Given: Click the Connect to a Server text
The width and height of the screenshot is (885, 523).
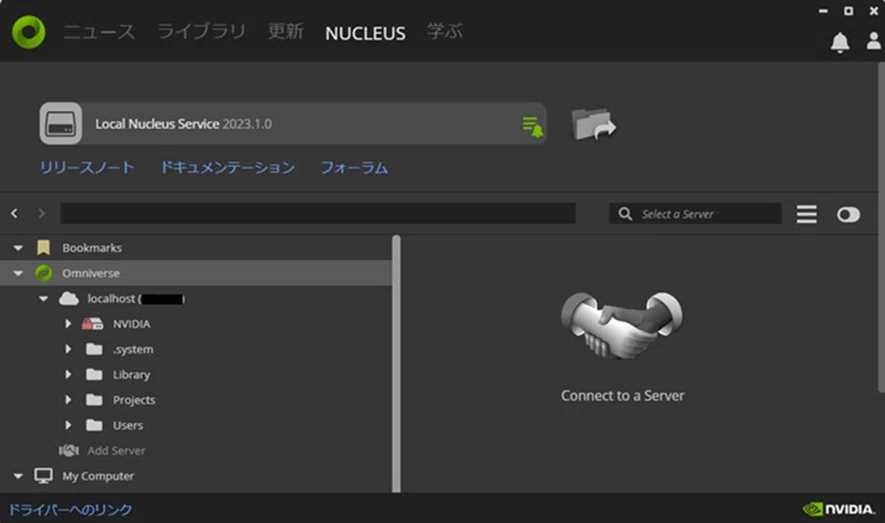Looking at the screenshot, I should pos(623,395).
